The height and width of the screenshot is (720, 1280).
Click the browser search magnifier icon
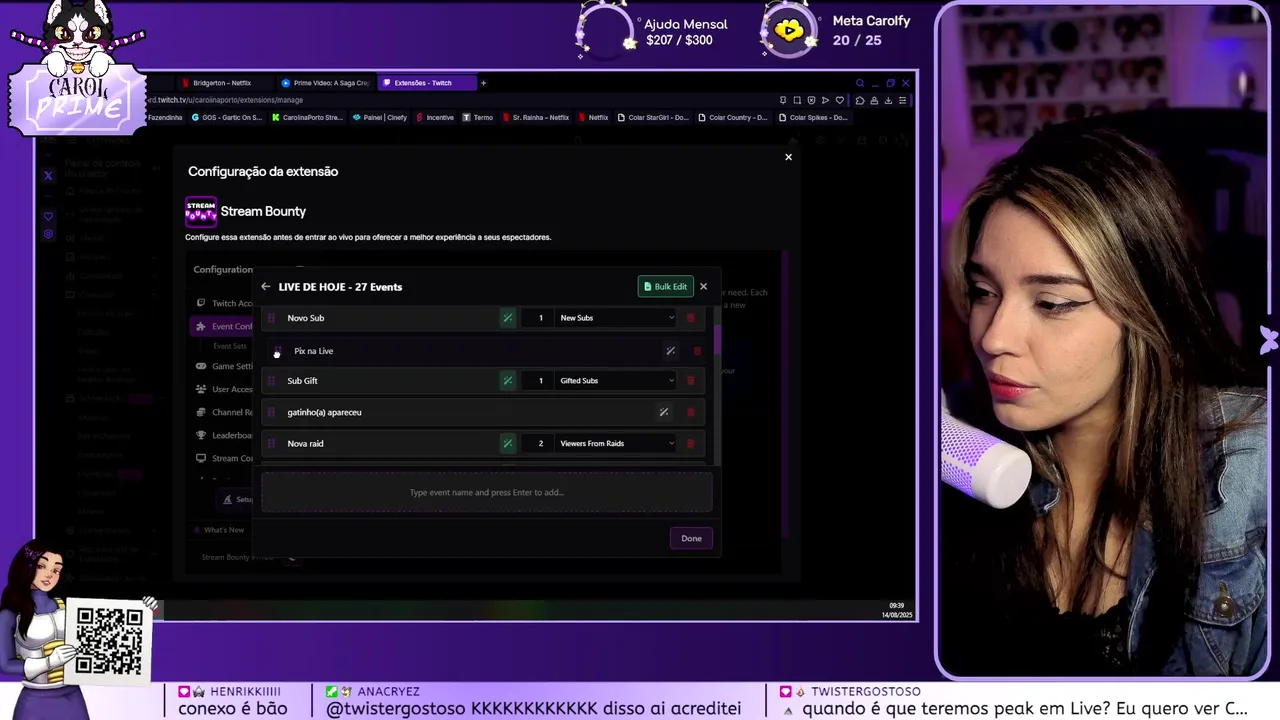pos(859,83)
